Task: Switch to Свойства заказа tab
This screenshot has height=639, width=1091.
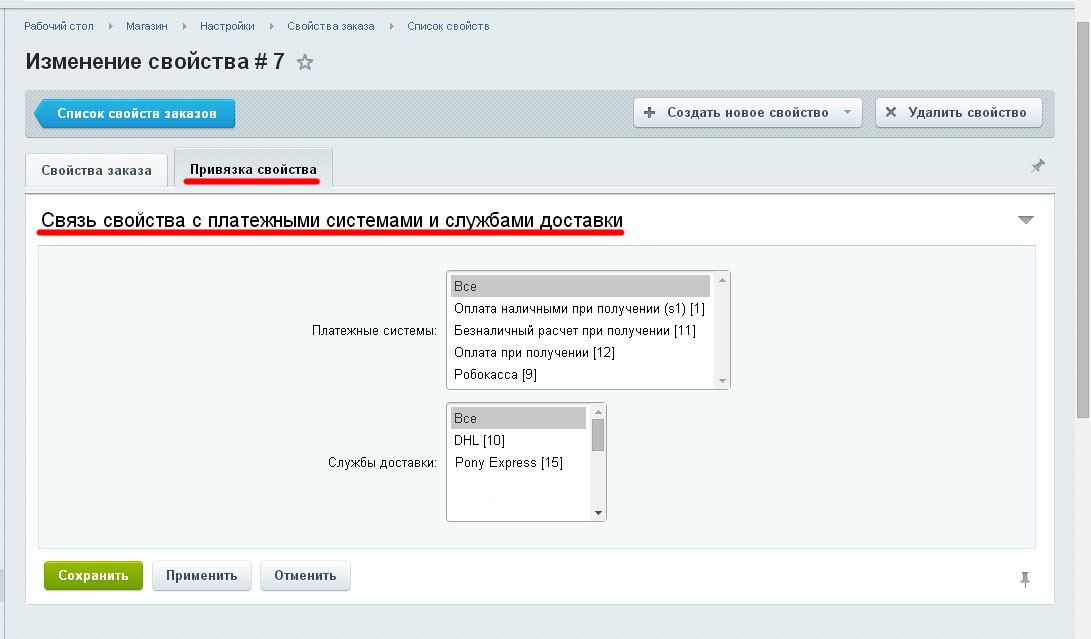Action: (x=96, y=171)
